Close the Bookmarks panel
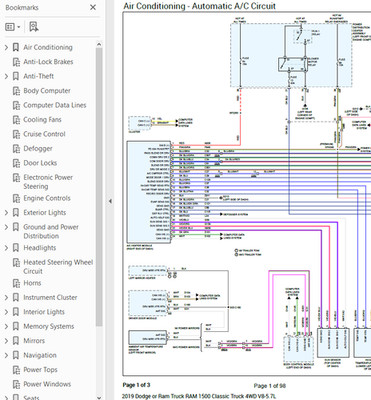 (x=93, y=7)
